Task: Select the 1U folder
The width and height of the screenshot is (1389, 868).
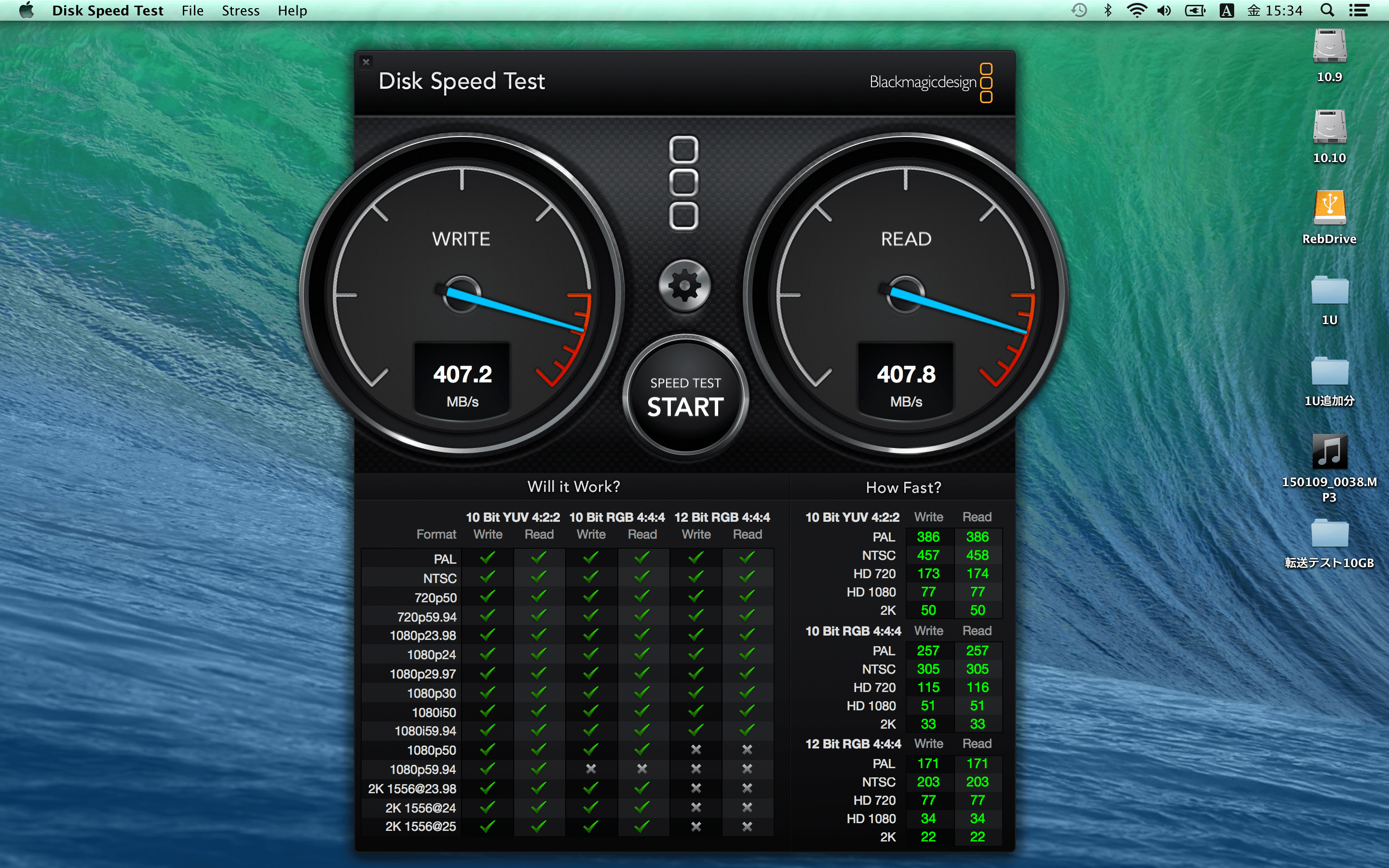Action: [1329, 290]
